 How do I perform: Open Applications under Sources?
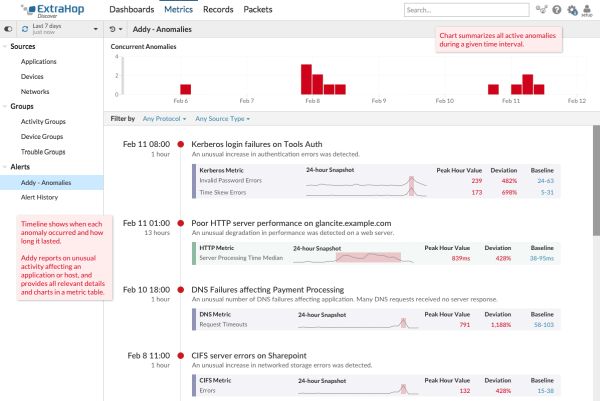pyautogui.click(x=39, y=62)
